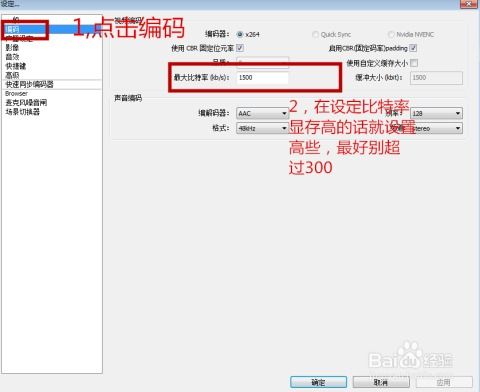Choose the Nvidia NVENC encoder option
This screenshot has width=480, height=392.
point(391,35)
